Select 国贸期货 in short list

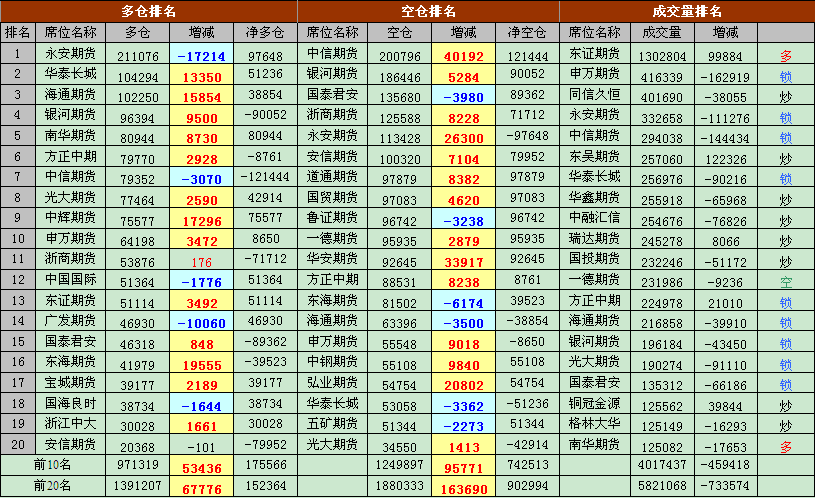[333, 198]
